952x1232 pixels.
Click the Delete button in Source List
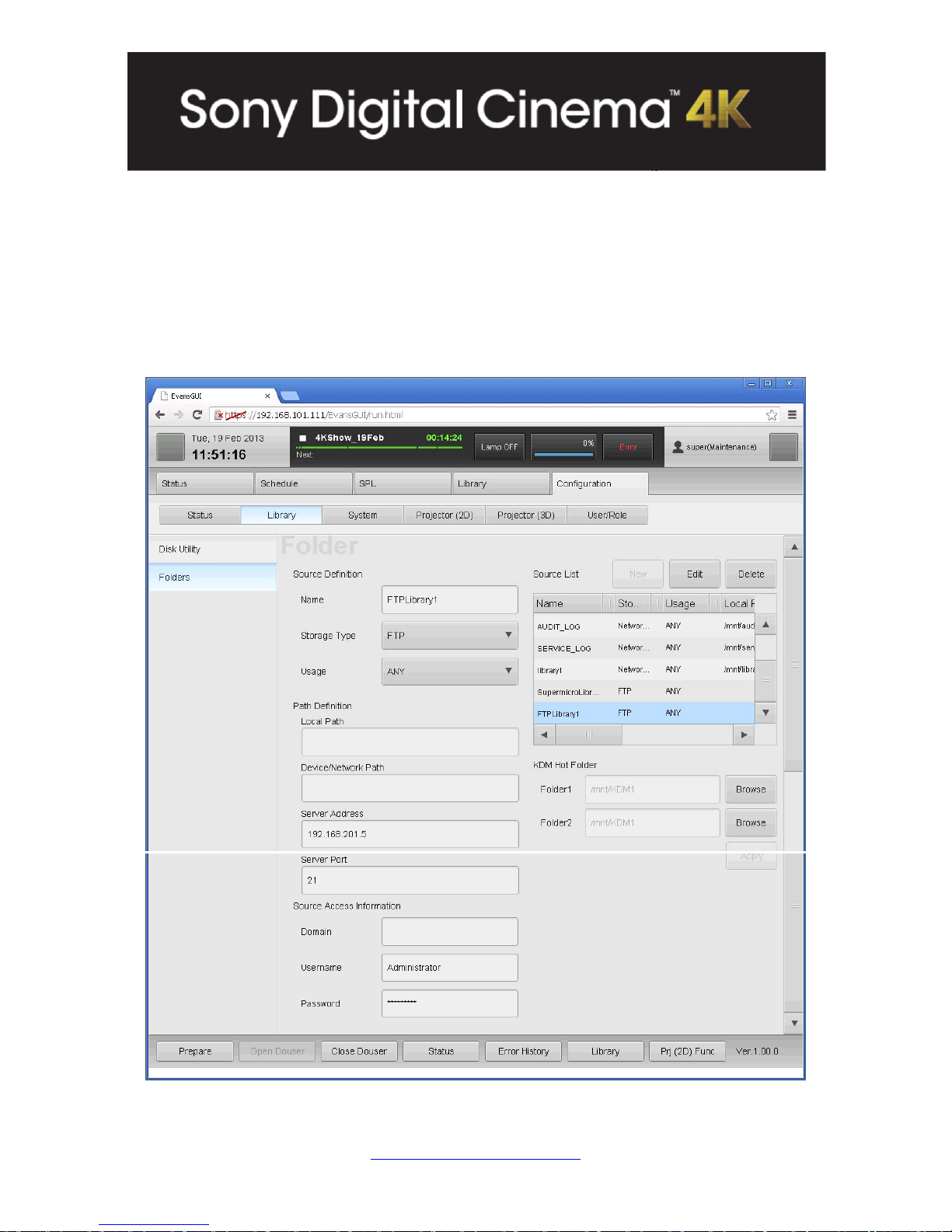pyautogui.click(x=751, y=574)
